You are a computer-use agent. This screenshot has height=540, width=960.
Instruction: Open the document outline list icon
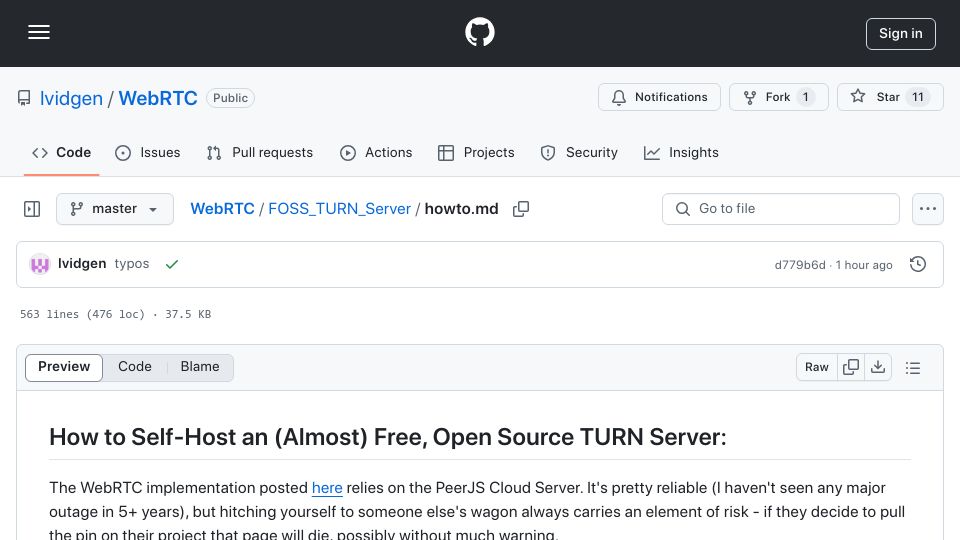(x=913, y=367)
